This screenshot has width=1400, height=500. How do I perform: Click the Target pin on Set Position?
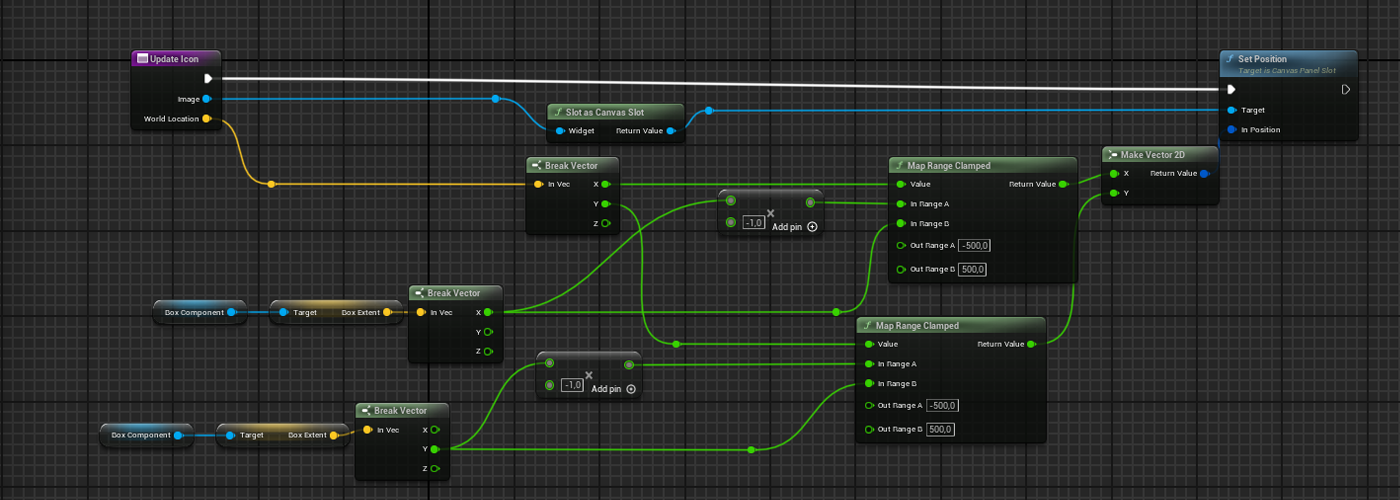coord(1231,110)
